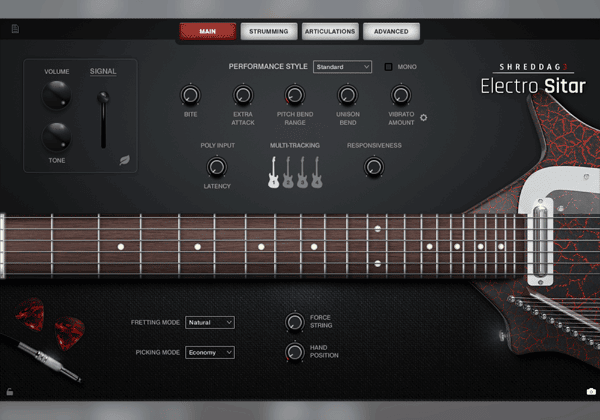Toggle the leaf eco icon
The image size is (600, 420).
(124, 160)
